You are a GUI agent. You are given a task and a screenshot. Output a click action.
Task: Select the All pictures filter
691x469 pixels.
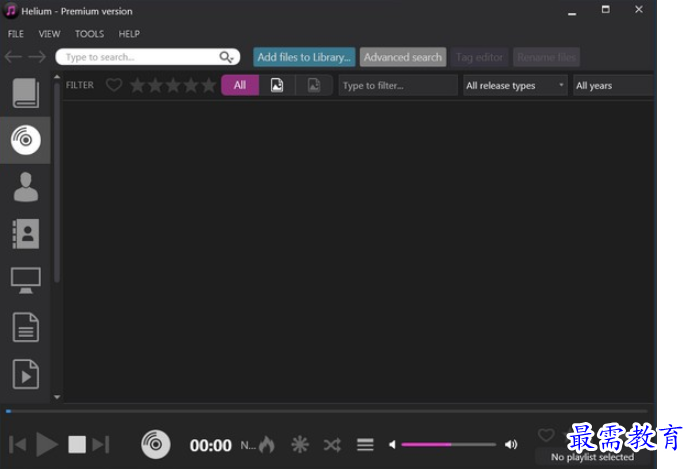(240, 85)
